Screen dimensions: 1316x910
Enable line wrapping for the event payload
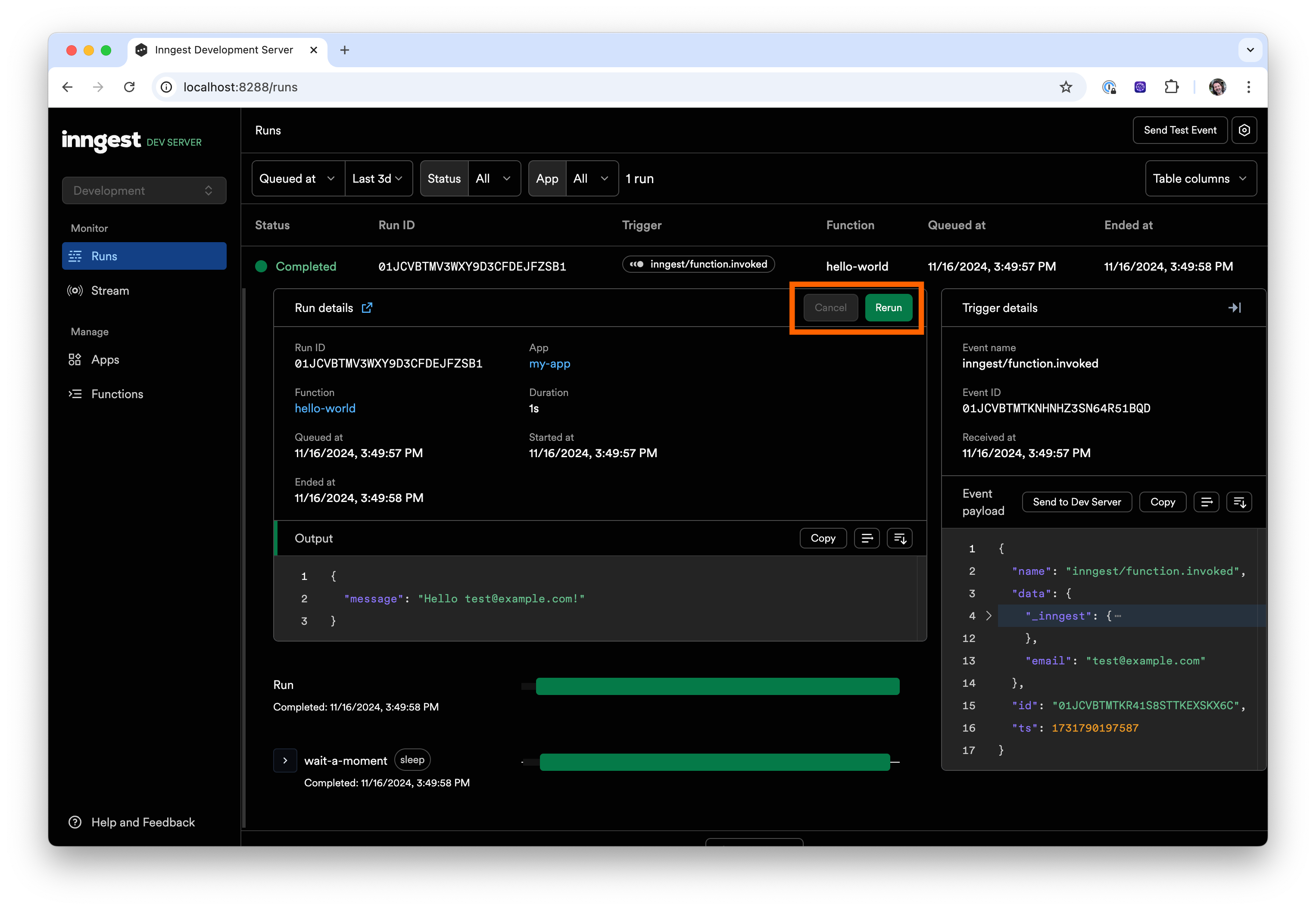[x=1207, y=502]
